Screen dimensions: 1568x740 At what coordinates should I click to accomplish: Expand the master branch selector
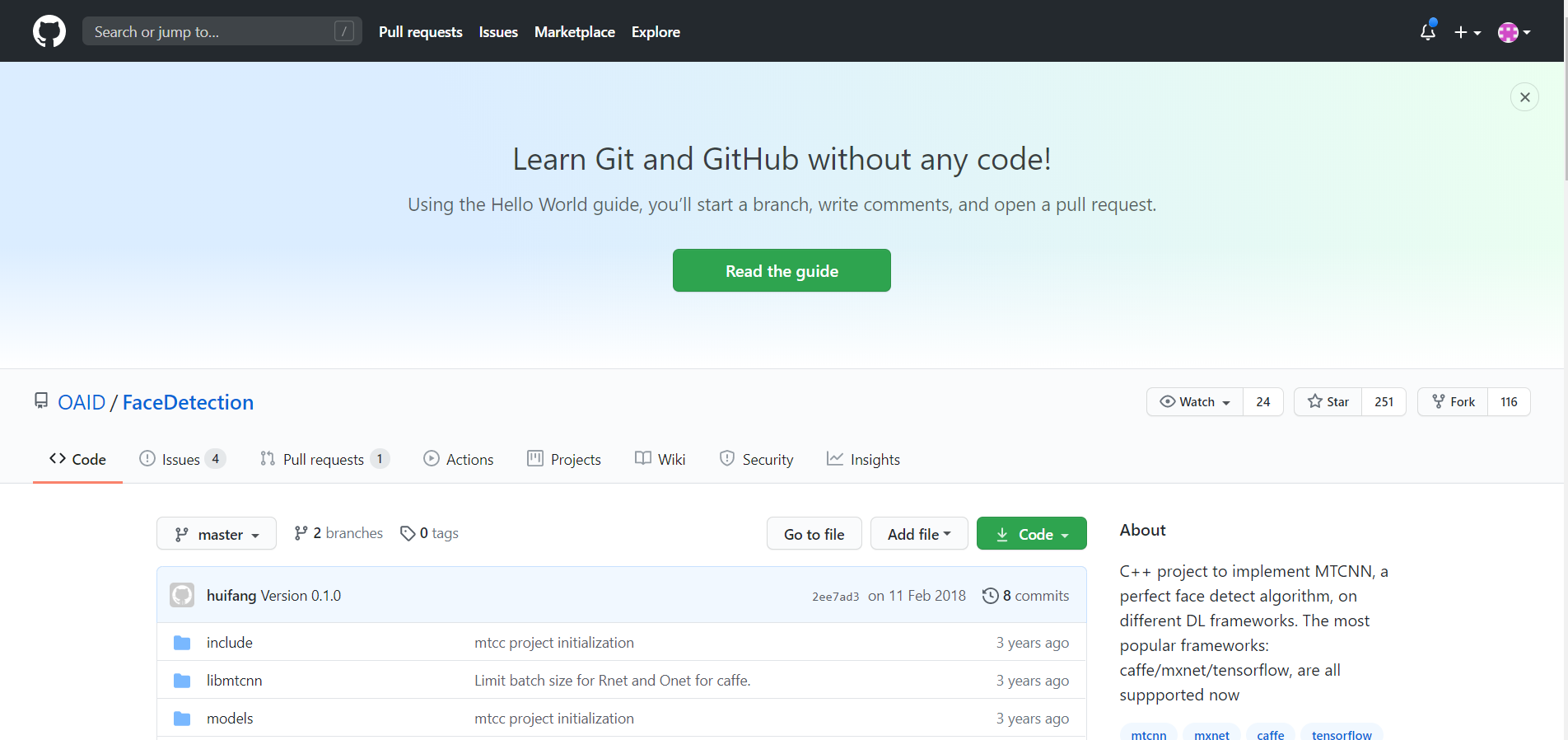click(217, 534)
